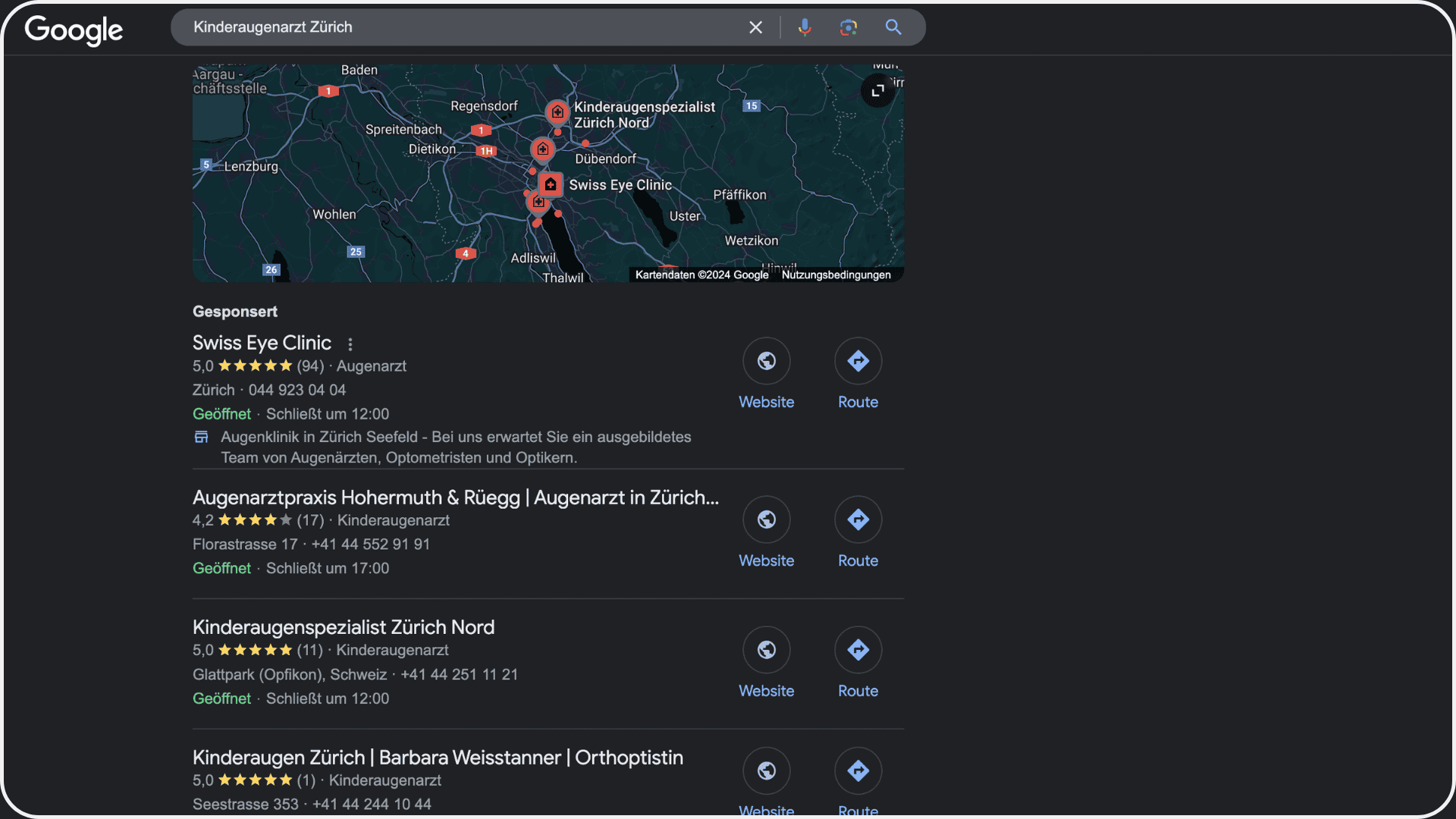Start voice search with microphone icon
1456x819 pixels.
(x=805, y=27)
